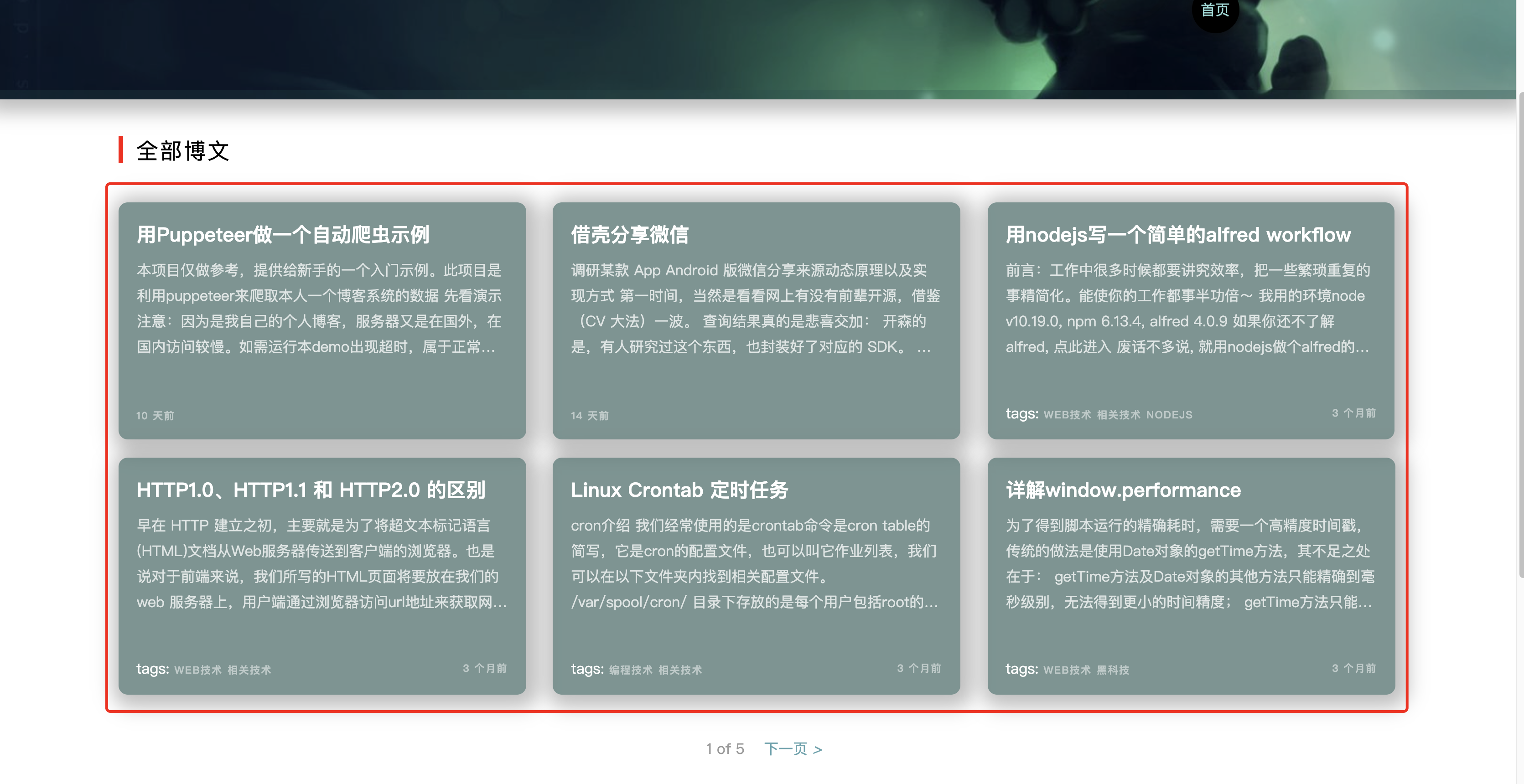Click 相关技术 tag on Linux Crontab card
The height and width of the screenshot is (784, 1524).
pyautogui.click(x=680, y=670)
